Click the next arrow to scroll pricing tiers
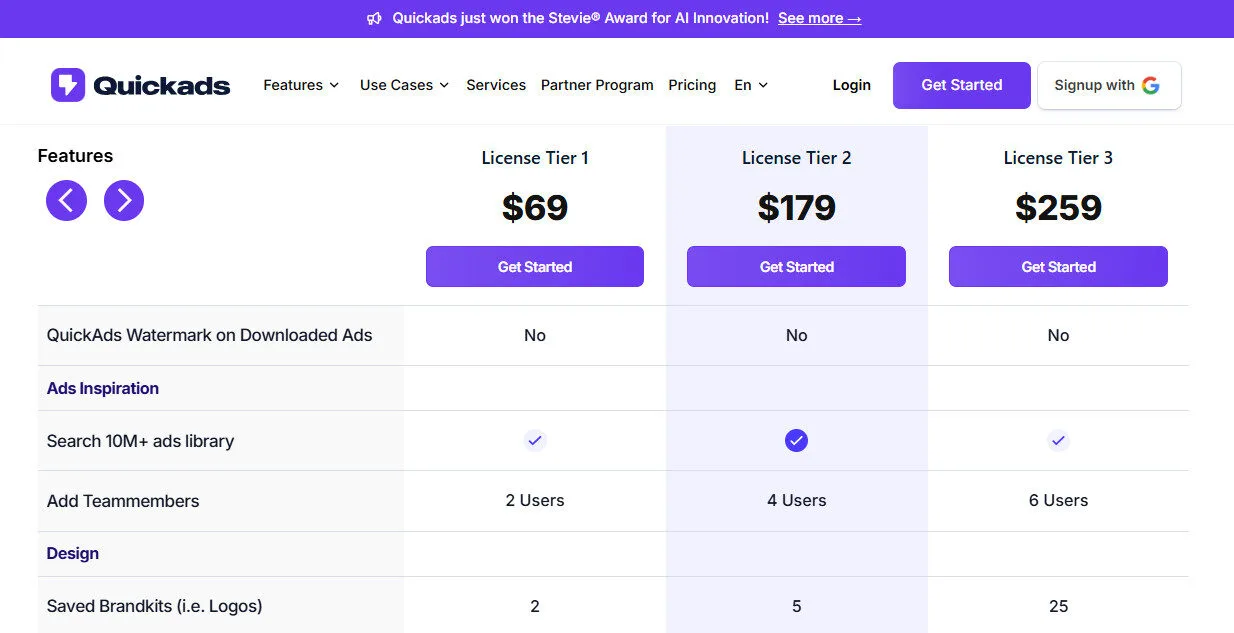 point(124,200)
